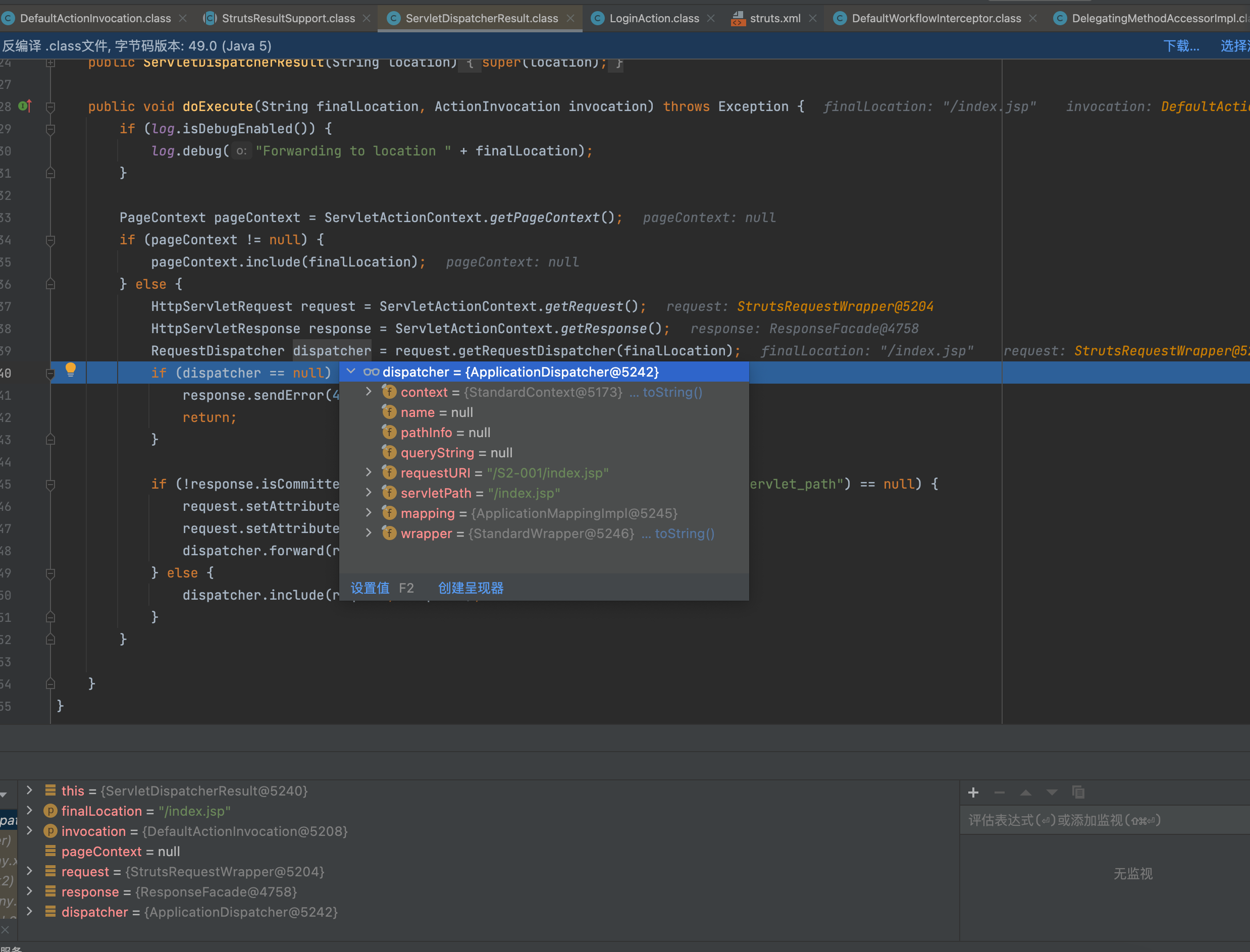Click the evaluate expression input field

click(1105, 820)
